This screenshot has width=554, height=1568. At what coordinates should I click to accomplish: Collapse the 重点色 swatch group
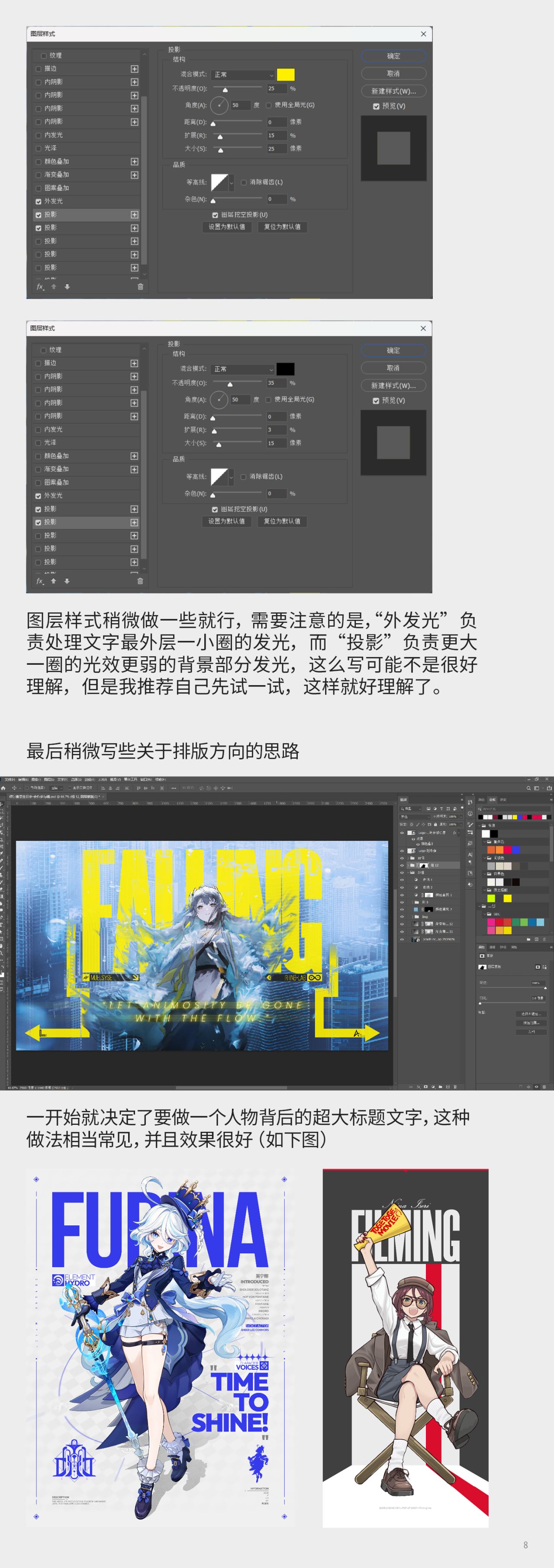pos(484,842)
